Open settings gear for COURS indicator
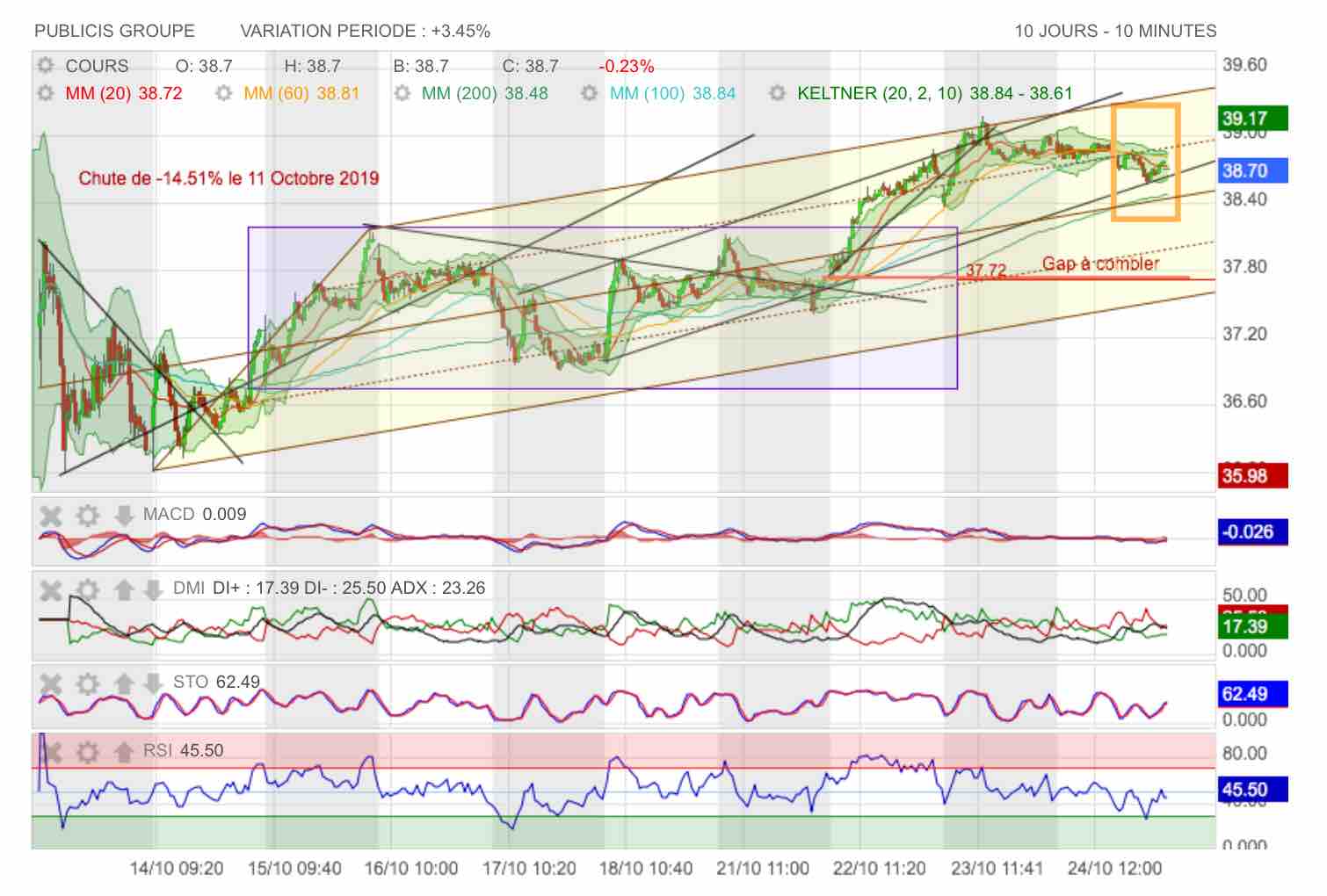Viewport: 1327px width, 896px height. click(46, 66)
